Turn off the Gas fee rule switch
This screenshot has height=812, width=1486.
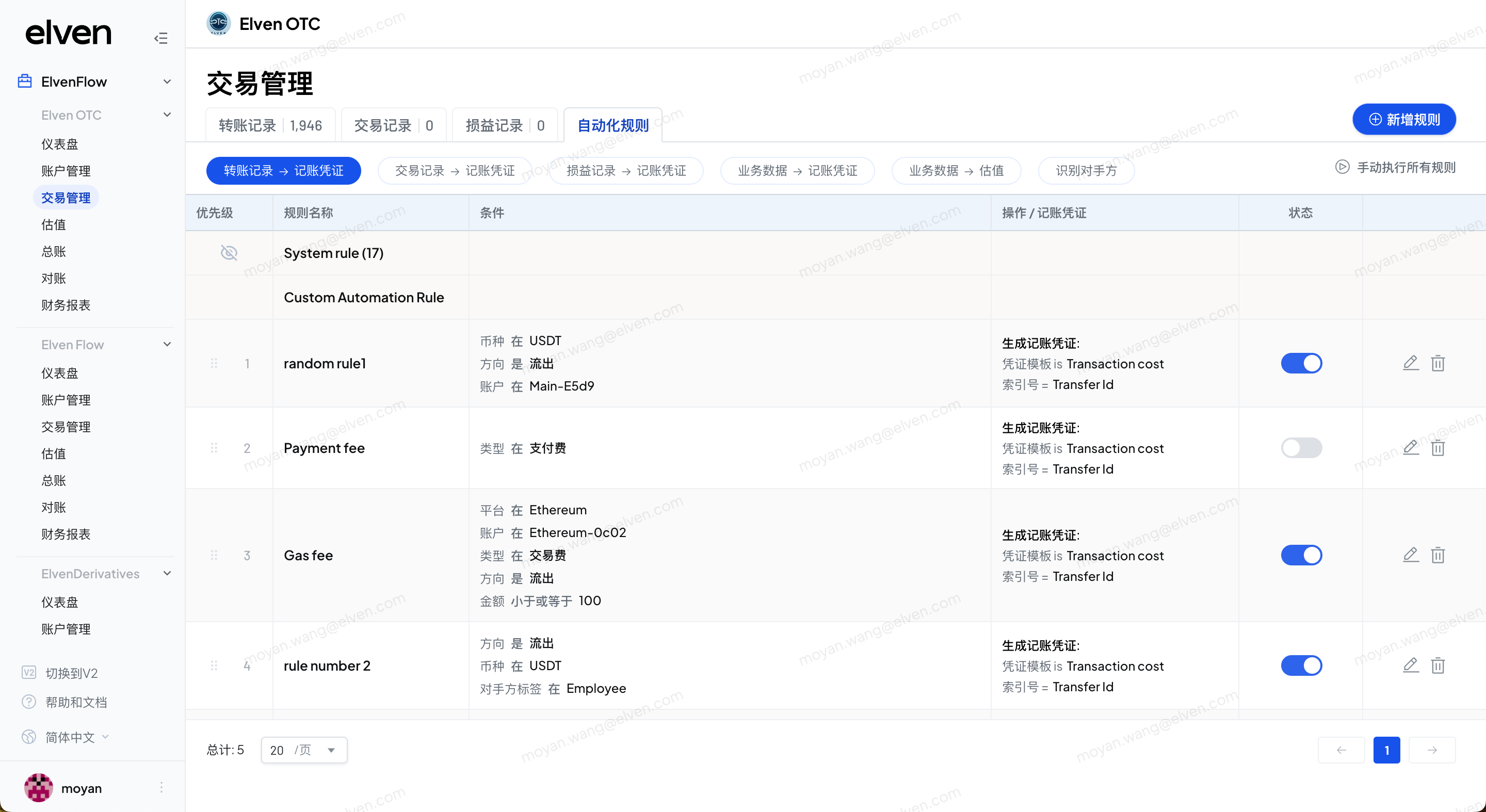click(x=1301, y=555)
